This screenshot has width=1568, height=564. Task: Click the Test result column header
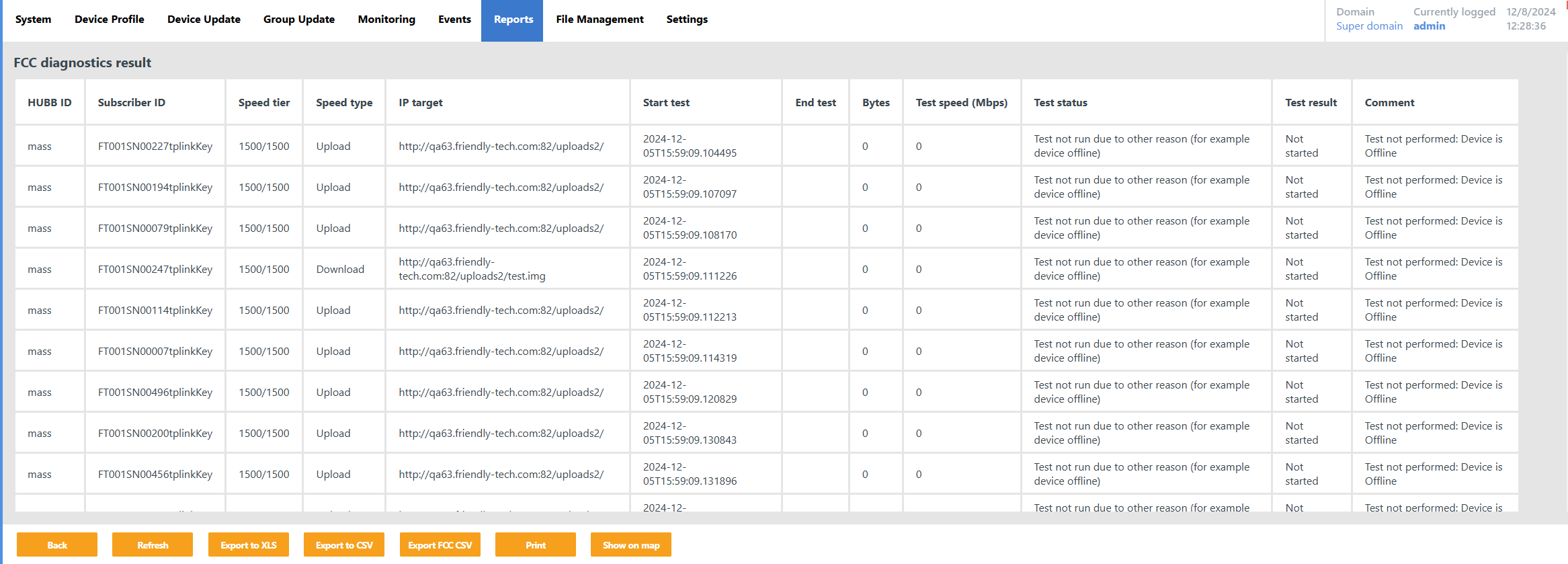tap(1311, 102)
